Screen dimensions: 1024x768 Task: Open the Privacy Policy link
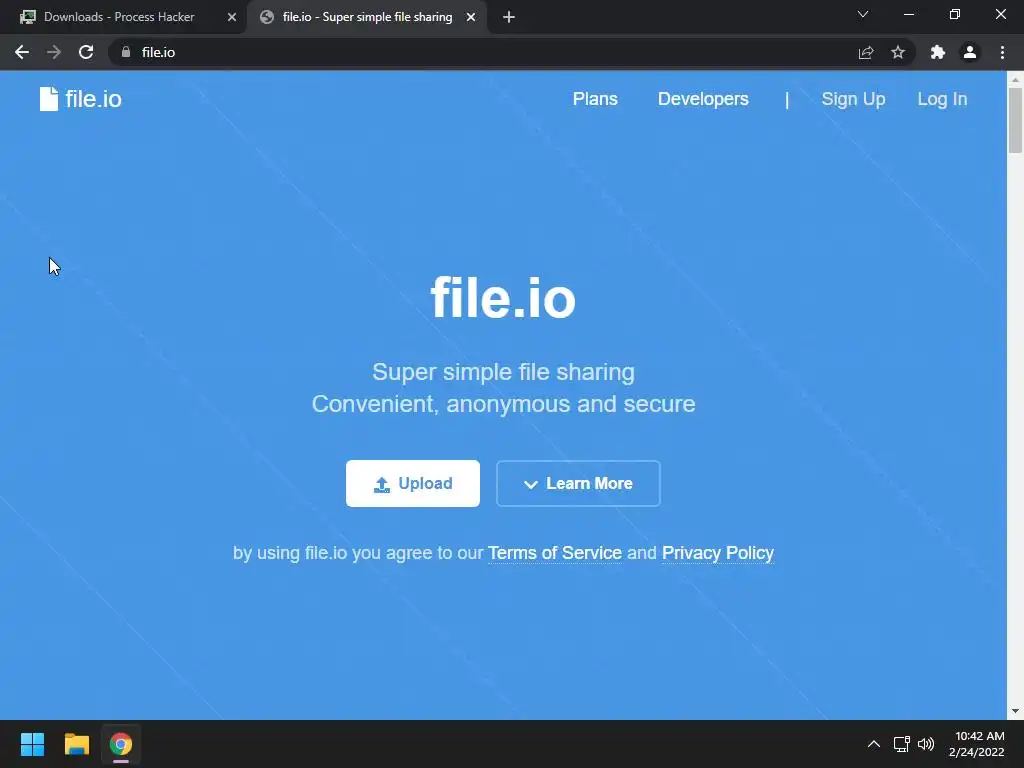[x=718, y=552]
